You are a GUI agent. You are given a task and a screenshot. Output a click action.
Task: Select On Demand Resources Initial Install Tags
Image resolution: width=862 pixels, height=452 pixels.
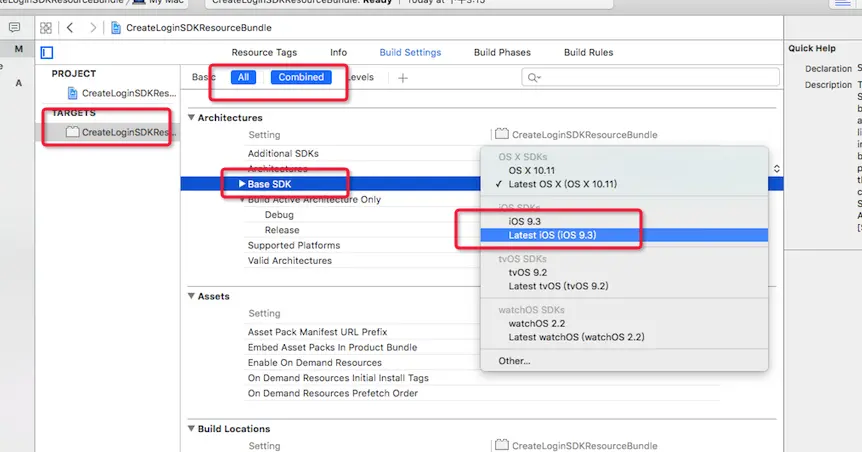pos(338,378)
